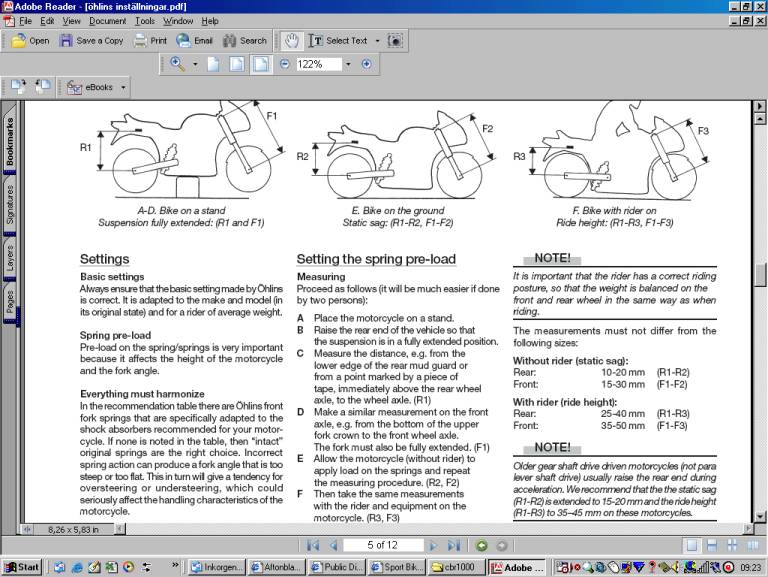Image resolution: width=768 pixels, height=577 pixels.
Task: Open the Signatures side tab
Action: [10, 205]
